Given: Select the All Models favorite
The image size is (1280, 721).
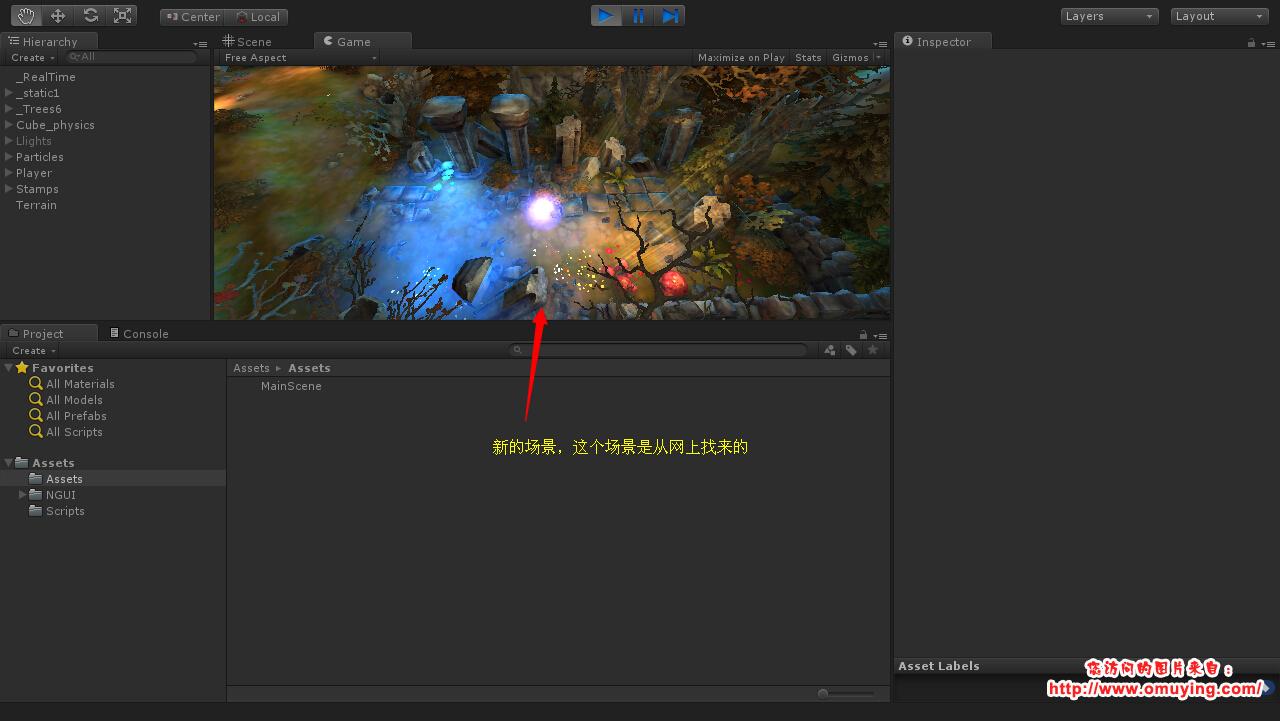Looking at the screenshot, I should click(66, 400).
